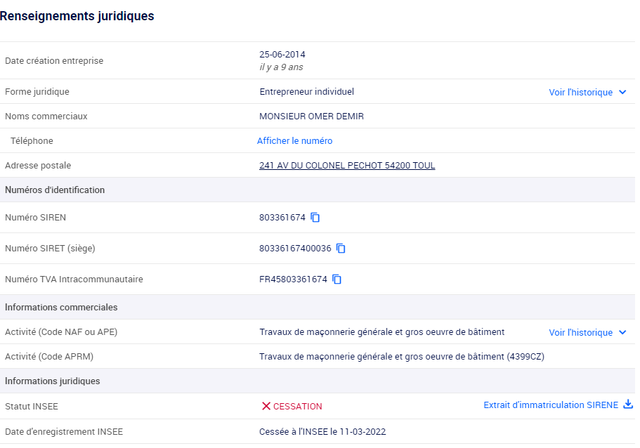Click the CESSATION status label

click(x=298, y=406)
